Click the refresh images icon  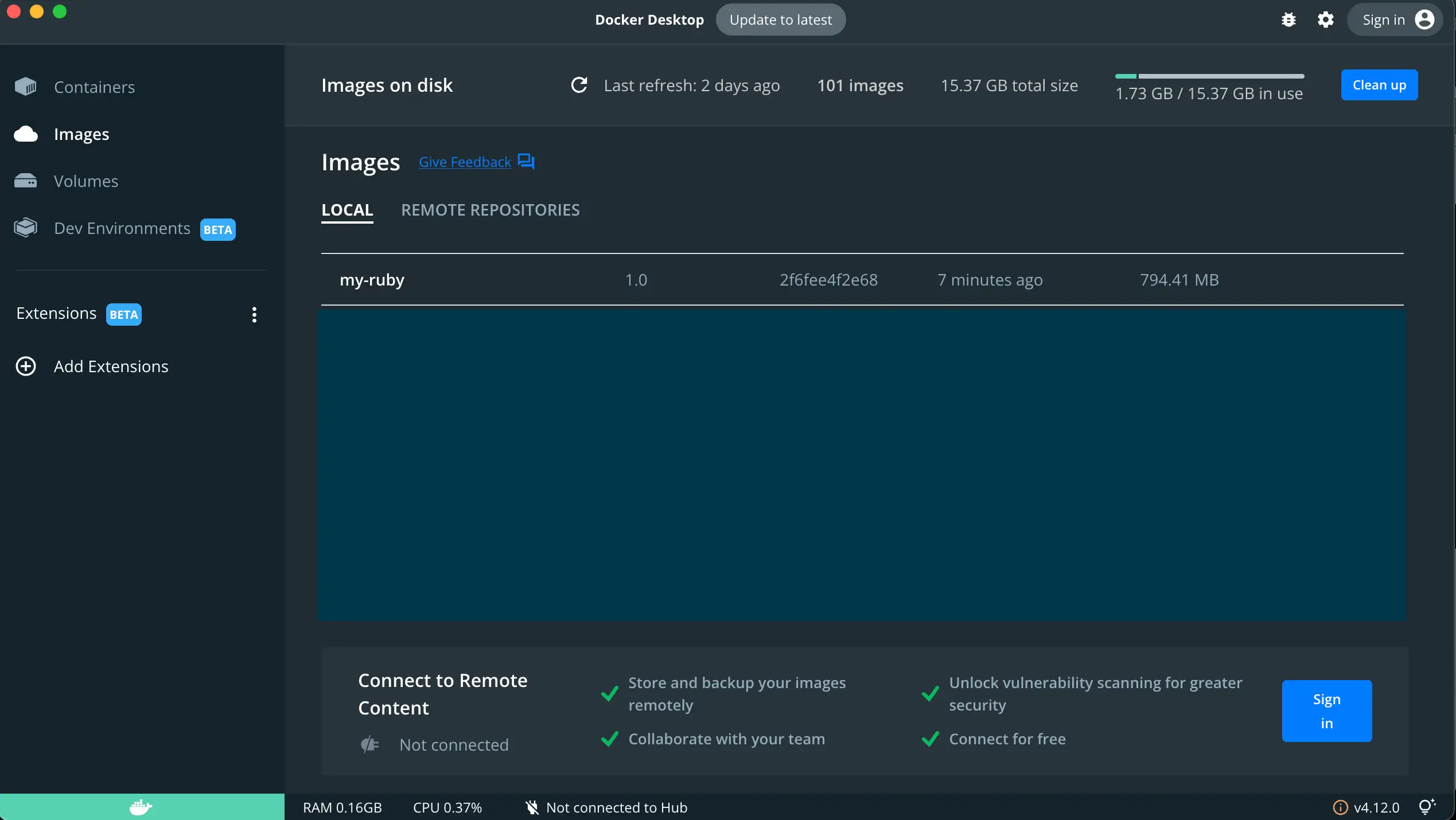tap(579, 85)
